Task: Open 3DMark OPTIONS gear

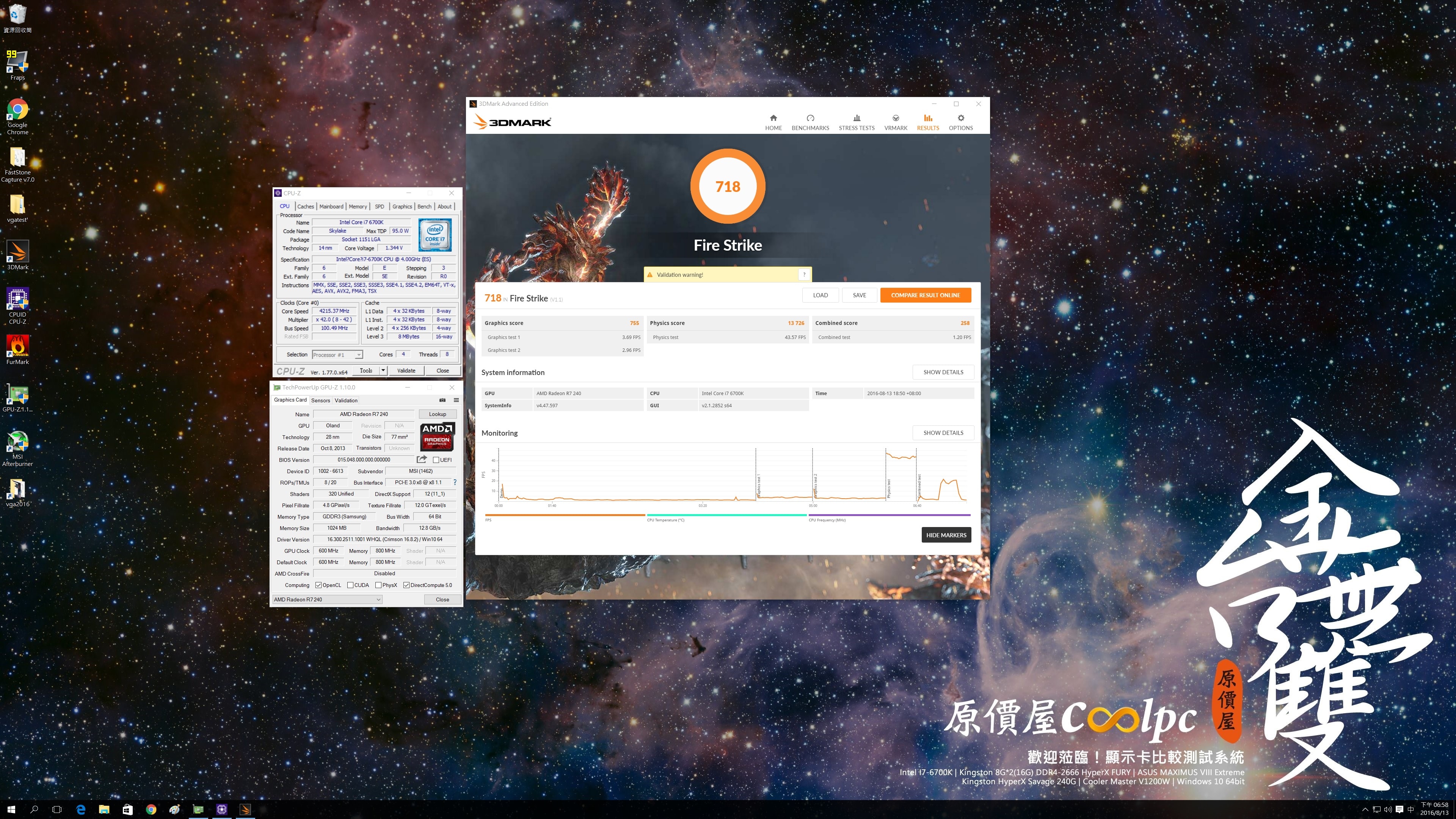Action: click(x=960, y=122)
